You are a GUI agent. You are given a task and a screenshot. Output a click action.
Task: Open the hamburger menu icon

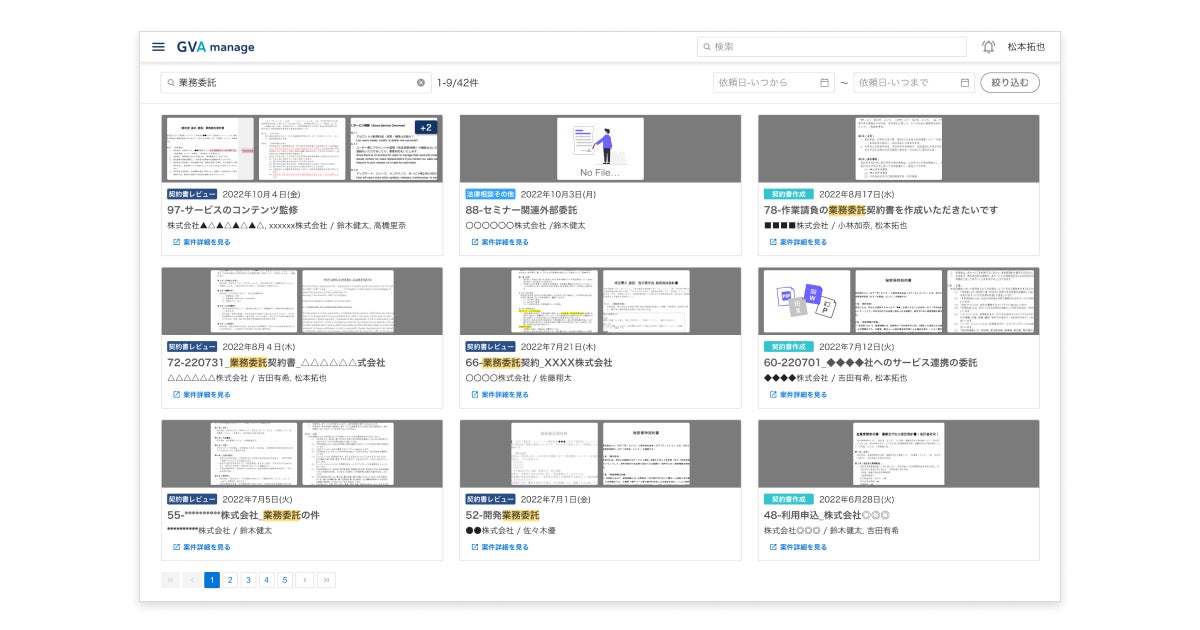(x=158, y=47)
